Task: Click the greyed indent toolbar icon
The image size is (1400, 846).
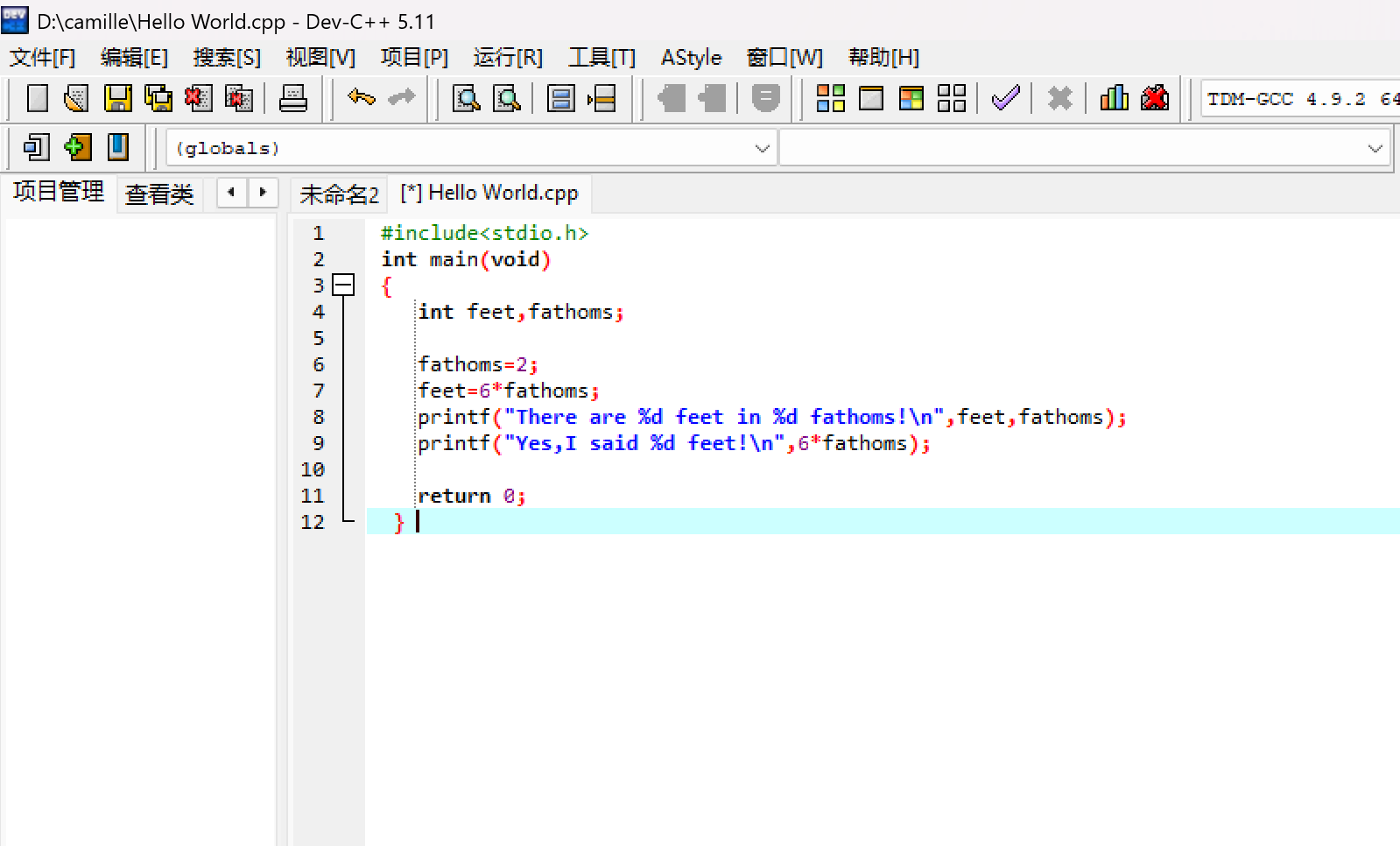Action: point(672,98)
